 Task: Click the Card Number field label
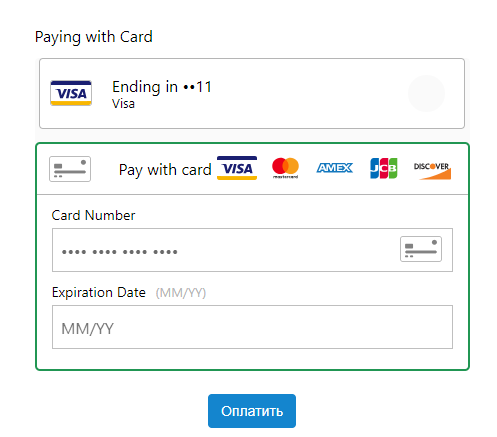[x=93, y=215]
